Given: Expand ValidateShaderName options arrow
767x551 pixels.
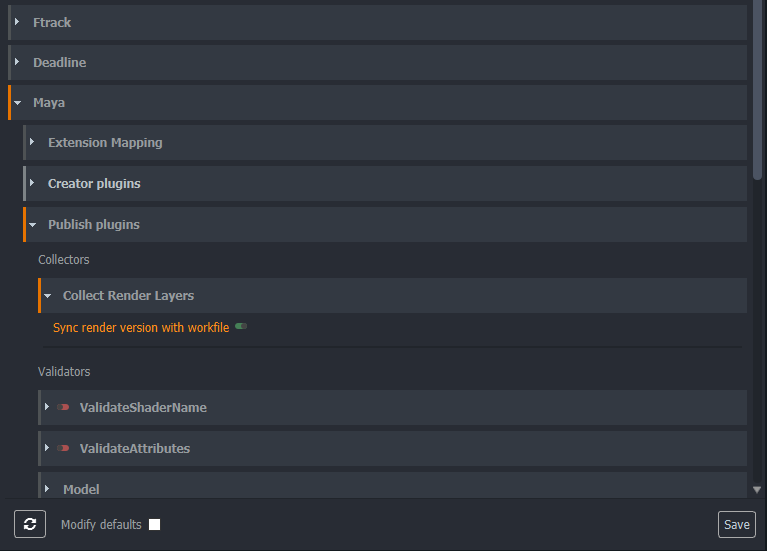Looking at the screenshot, I should coord(47,407).
